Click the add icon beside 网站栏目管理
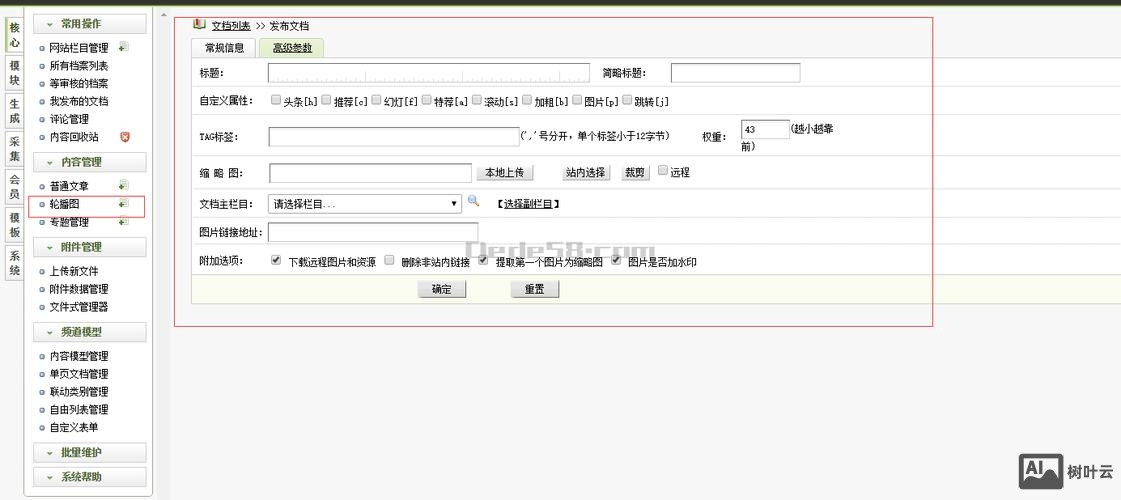 [124, 47]
